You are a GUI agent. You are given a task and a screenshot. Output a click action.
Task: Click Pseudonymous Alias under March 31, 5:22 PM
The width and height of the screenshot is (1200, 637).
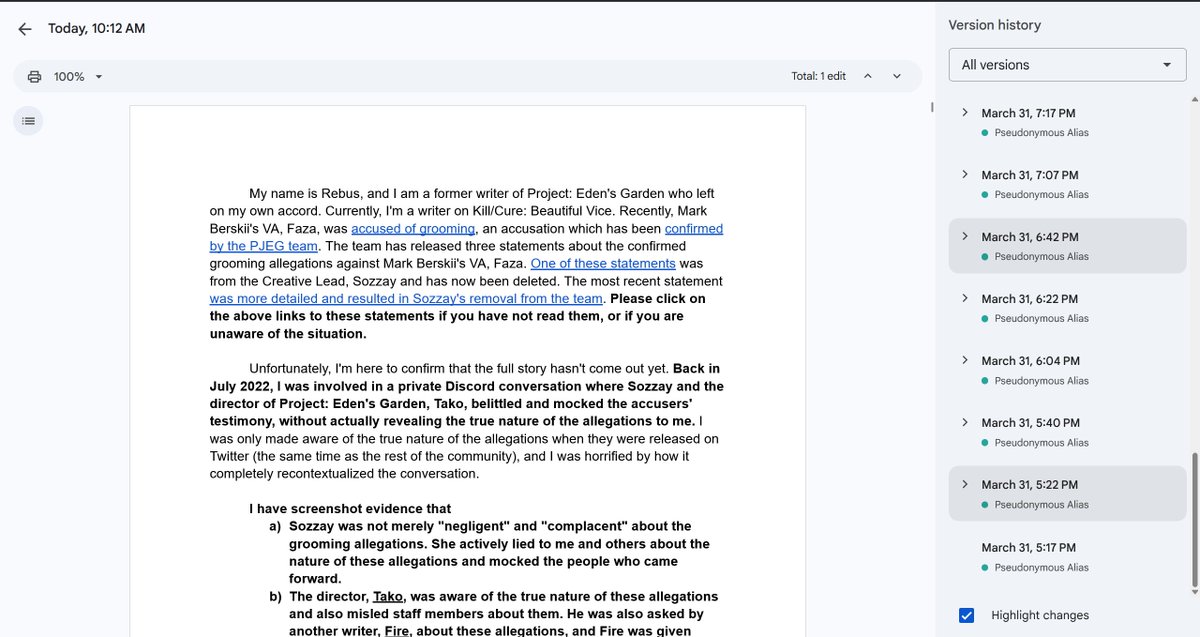click(x=1041, y=505)
